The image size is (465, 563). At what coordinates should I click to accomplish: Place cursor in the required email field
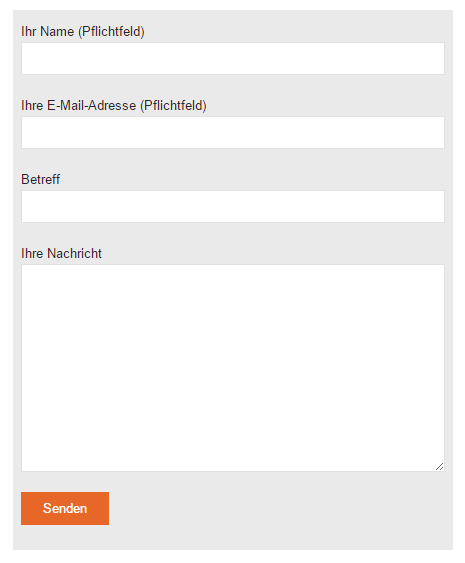pyautogui.click(x=233, y=132)
